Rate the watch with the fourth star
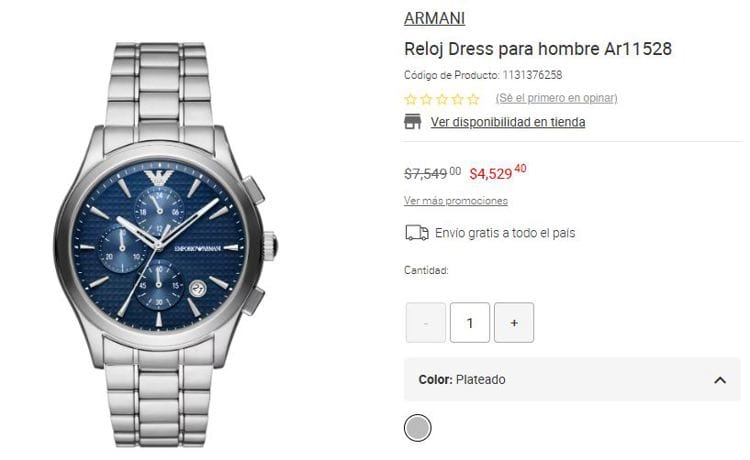 458,99
